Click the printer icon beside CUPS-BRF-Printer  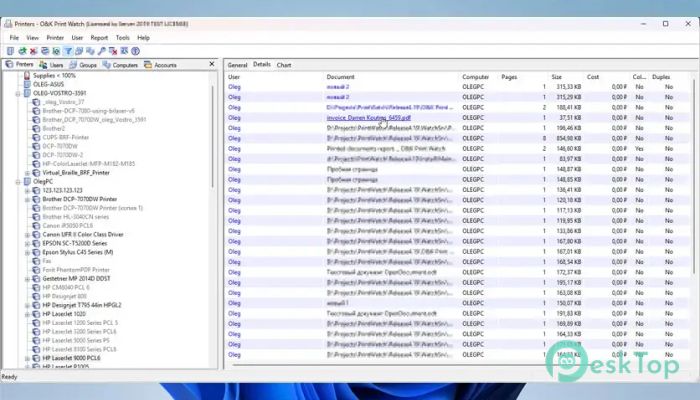(36, 137)
